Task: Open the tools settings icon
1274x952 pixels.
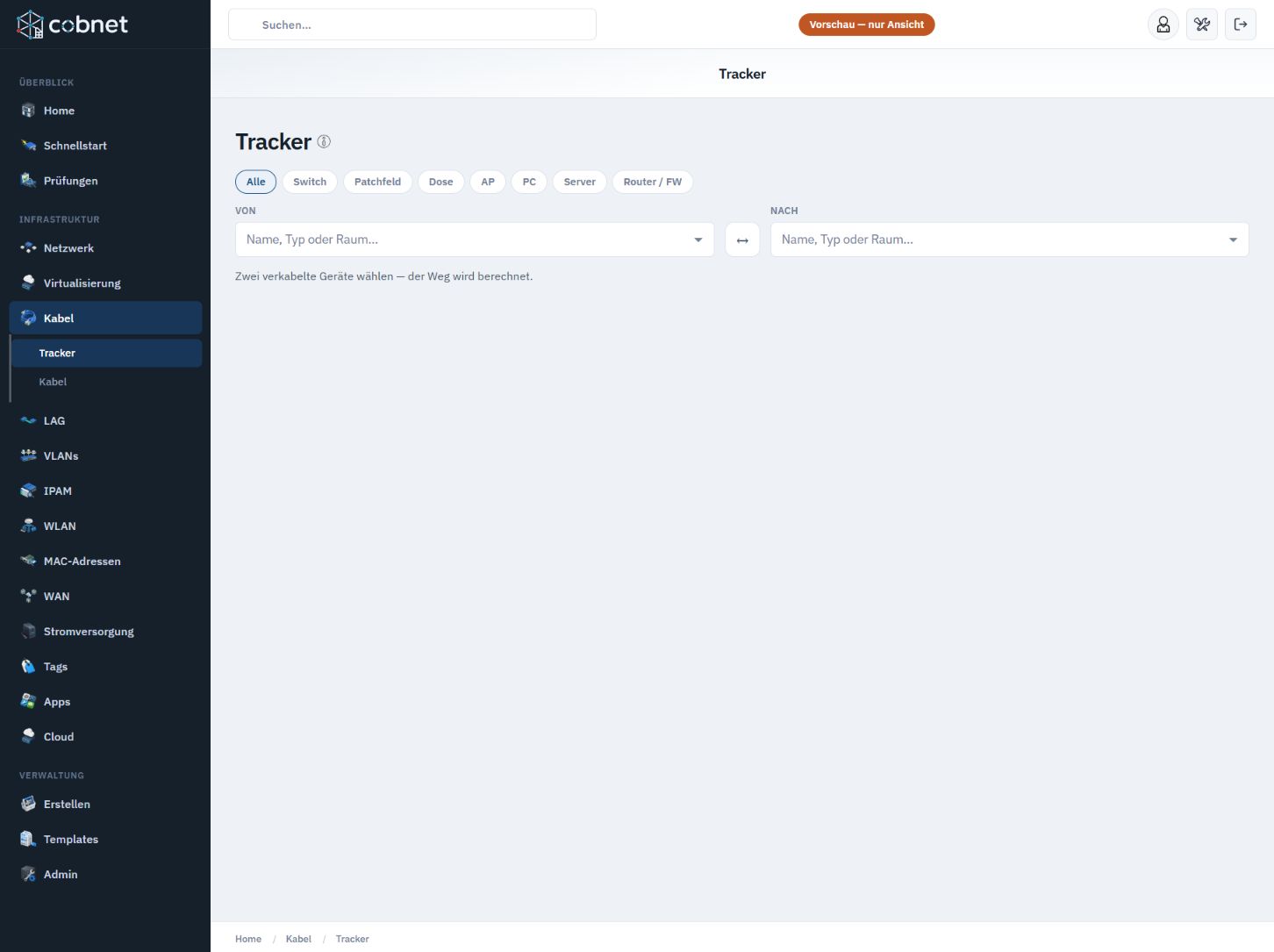Action: [1202, 25]
